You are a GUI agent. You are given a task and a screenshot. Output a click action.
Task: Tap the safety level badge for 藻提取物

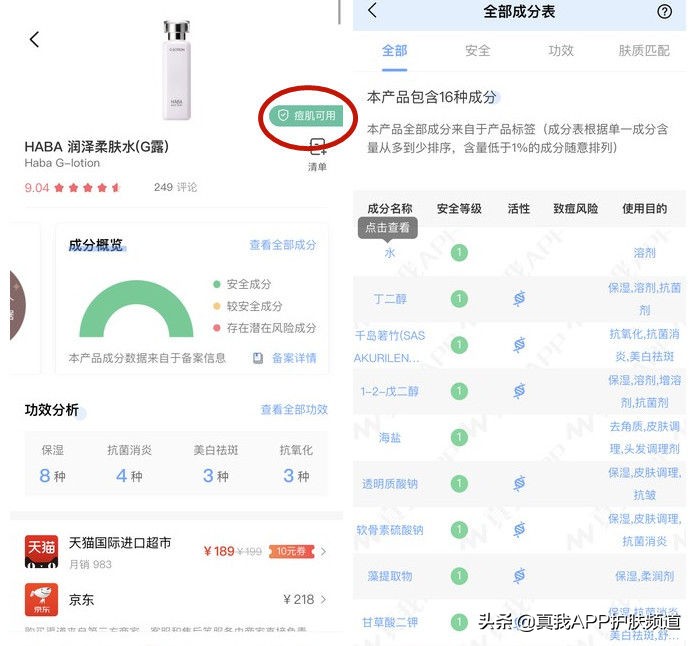coord(459,576)
